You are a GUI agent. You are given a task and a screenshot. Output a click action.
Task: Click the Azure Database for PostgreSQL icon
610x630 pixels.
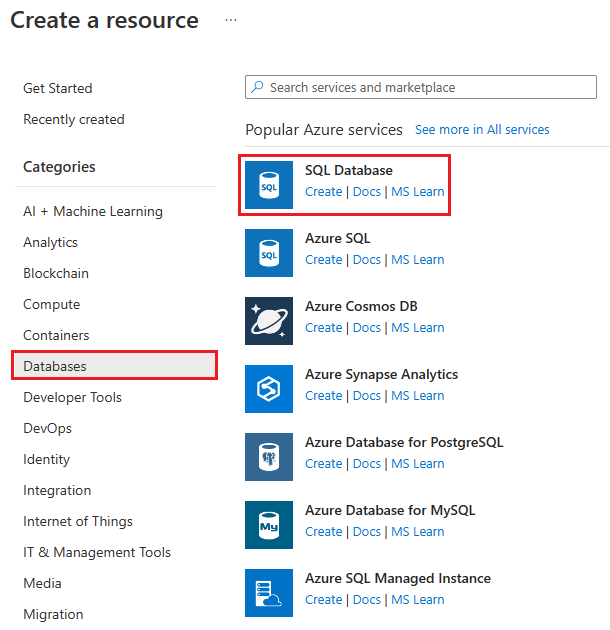pyautogui.click(x=269, y=457)
